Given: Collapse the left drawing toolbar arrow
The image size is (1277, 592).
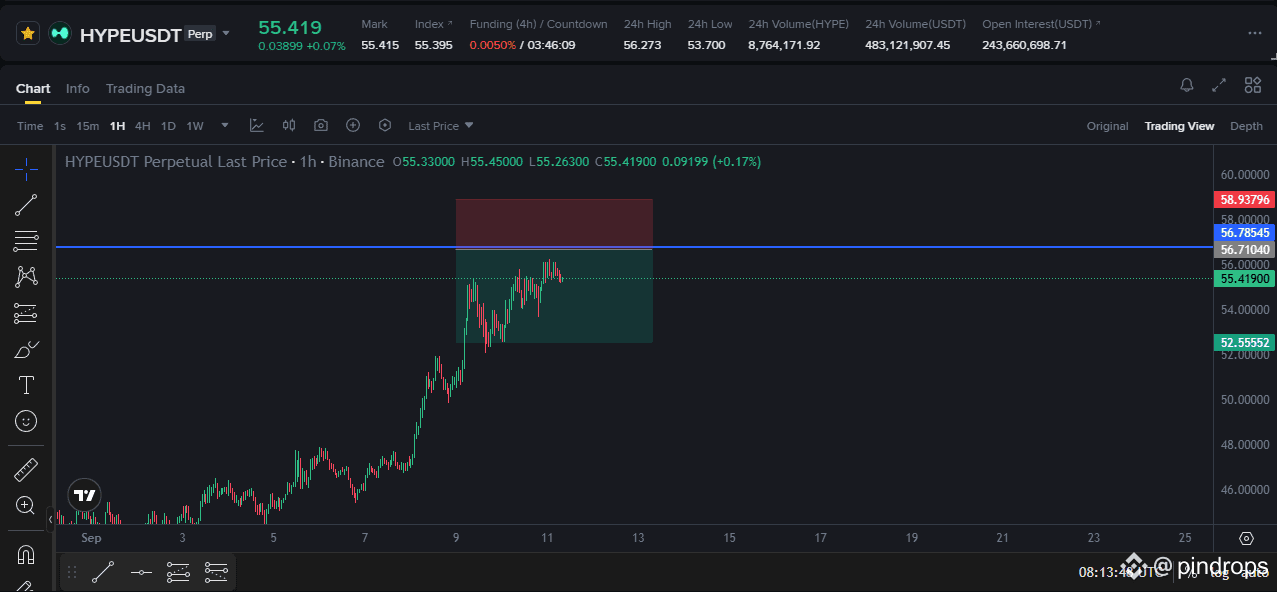Looking at the screenshot, I should coord(51,519).
